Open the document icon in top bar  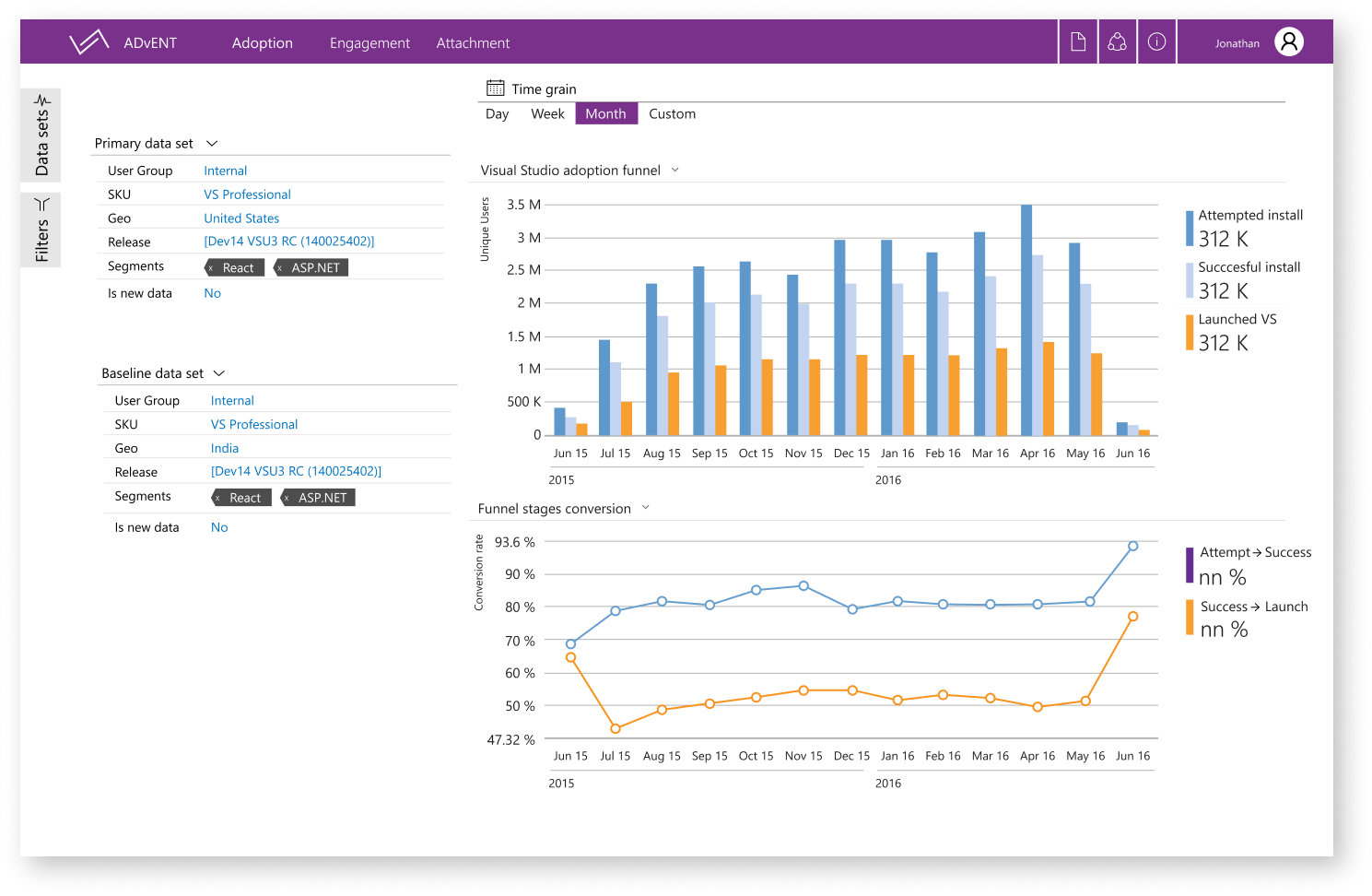pyautogui.click(x=1078, y=41)
